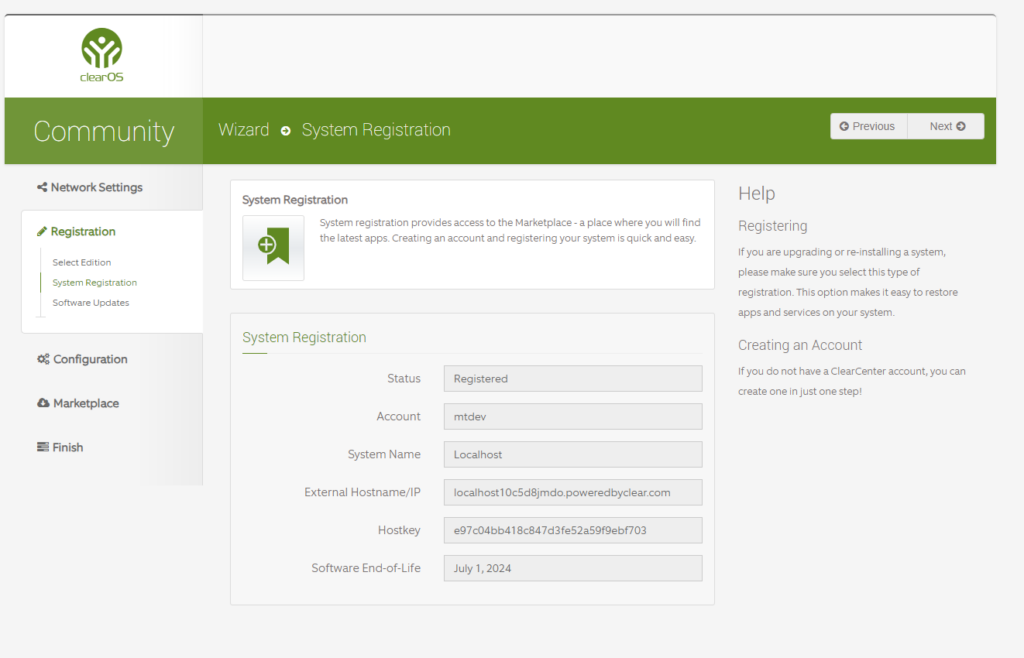Screen dimensions: 1024x658
Task: Click the green bookmark plus icon
Action: click(x=274, y=247)
